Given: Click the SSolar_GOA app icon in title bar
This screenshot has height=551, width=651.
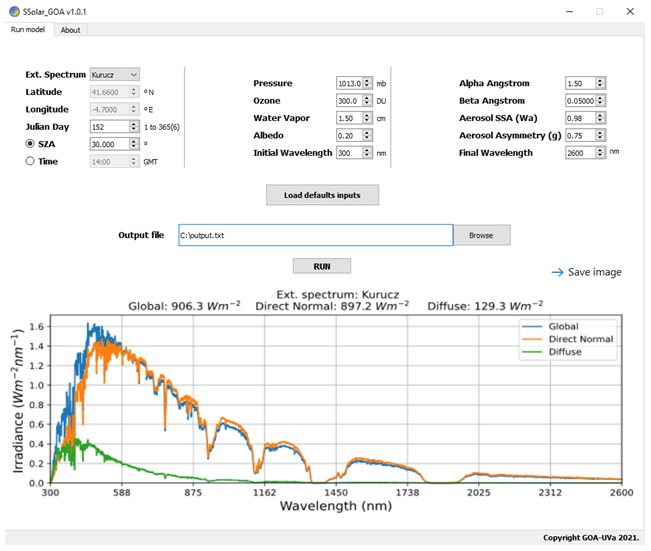Looking at the screenshot, I should (x=12, y=11).
